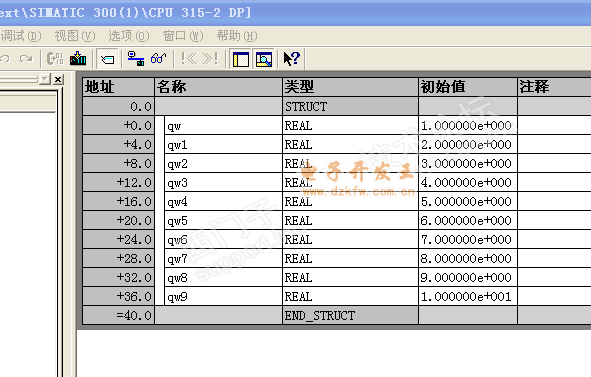Select address cell +12.0

[x=118, y=182]
